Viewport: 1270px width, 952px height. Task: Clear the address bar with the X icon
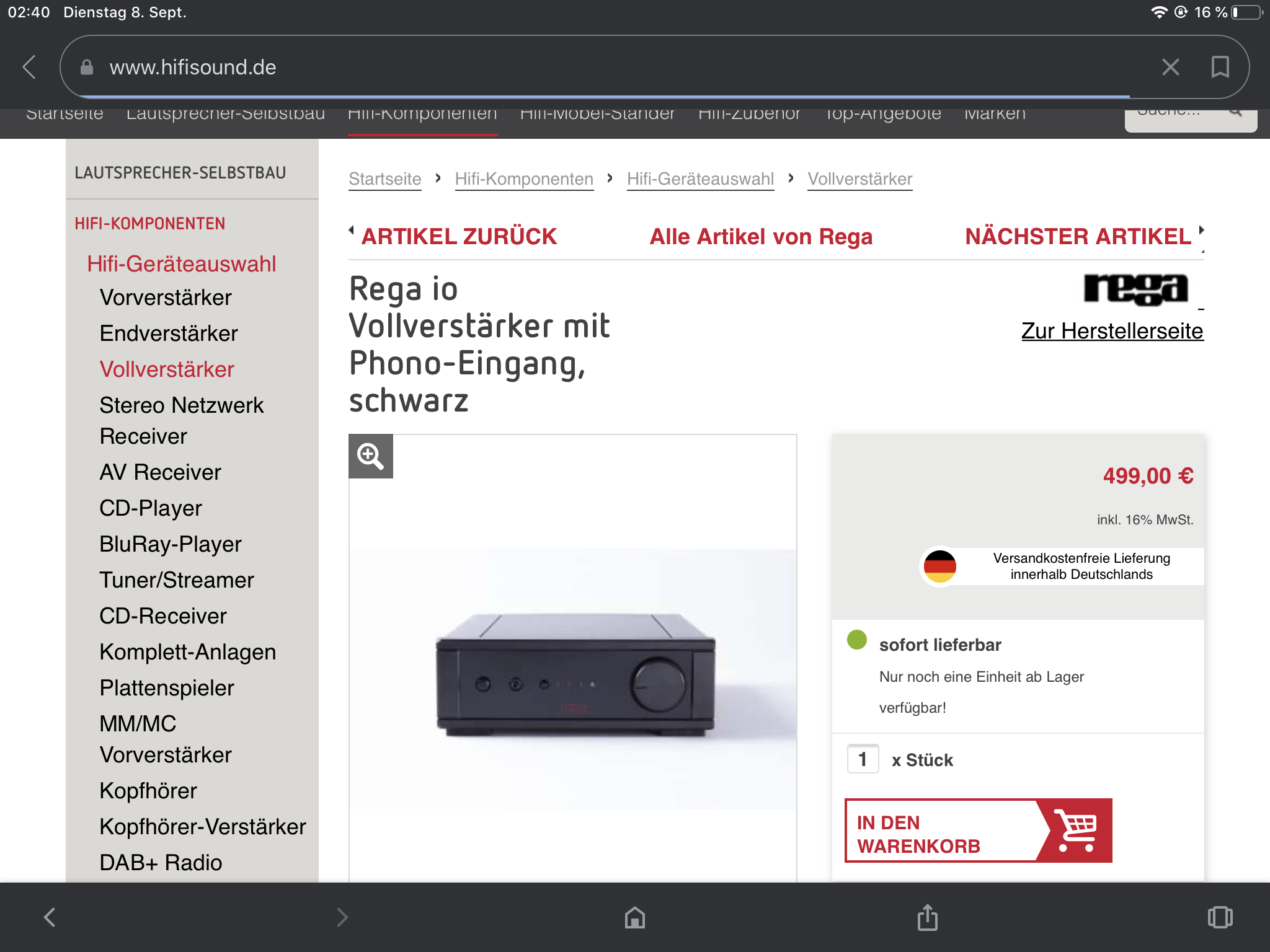[1170, 67]
